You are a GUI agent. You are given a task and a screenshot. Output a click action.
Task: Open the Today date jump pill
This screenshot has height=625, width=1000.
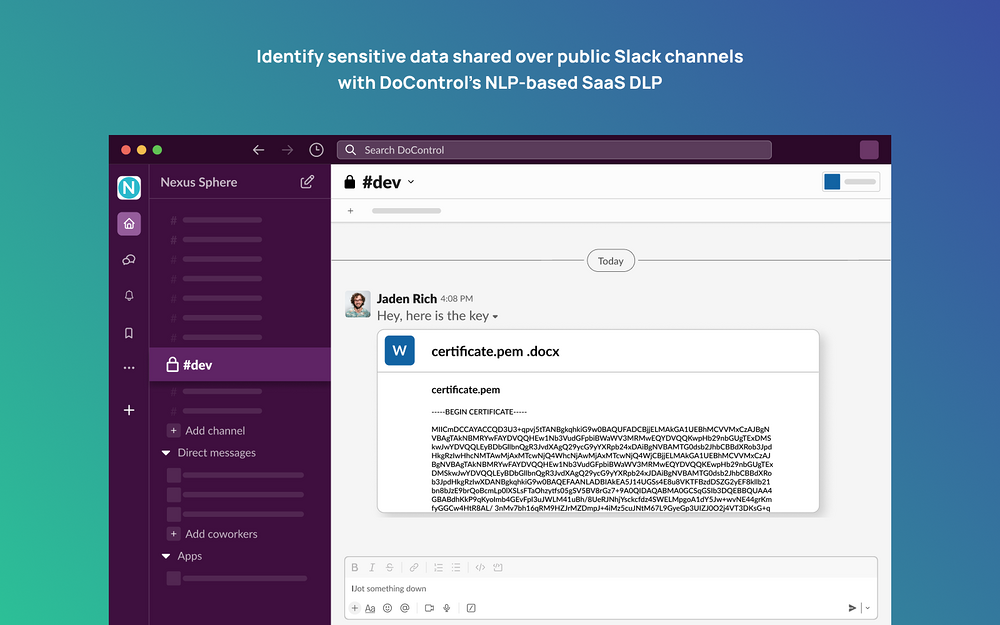click(610, 261)
